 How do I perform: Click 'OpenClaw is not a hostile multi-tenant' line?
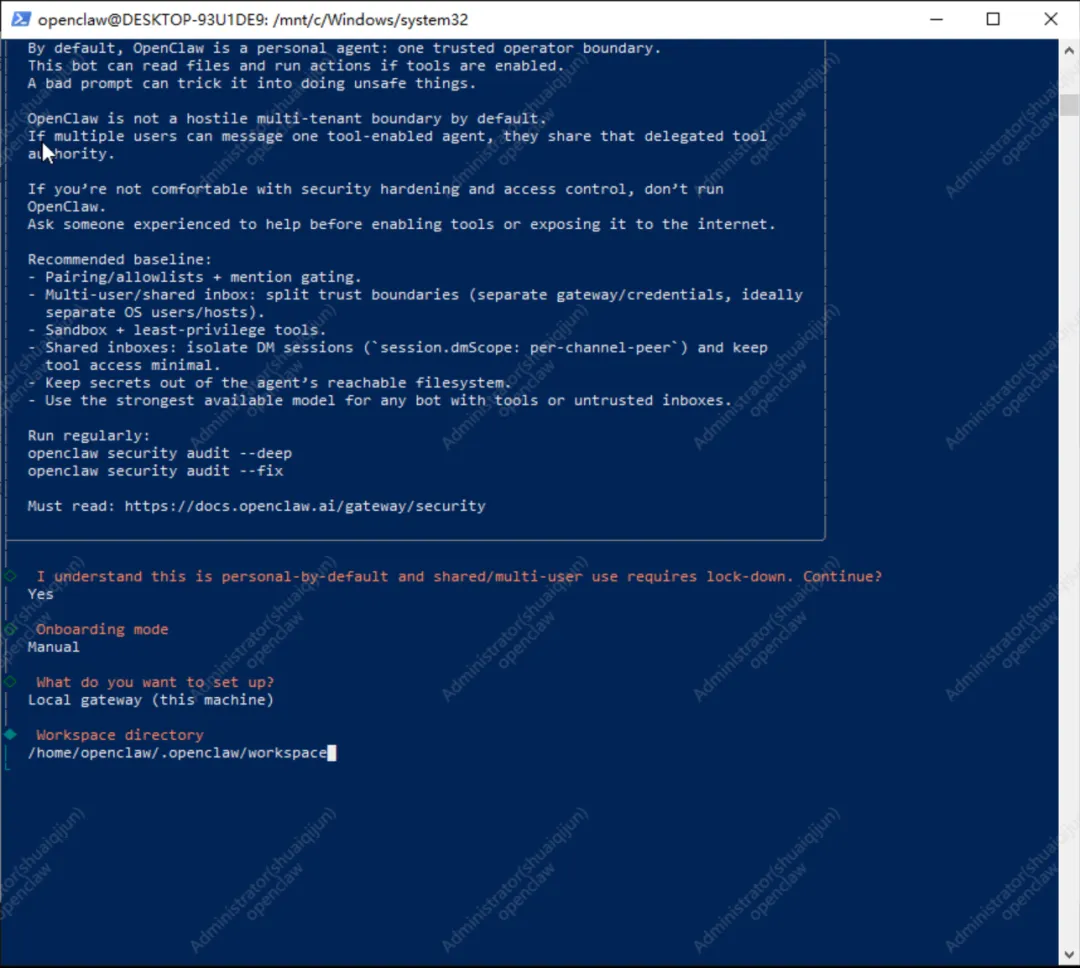[x=287, y=119]
